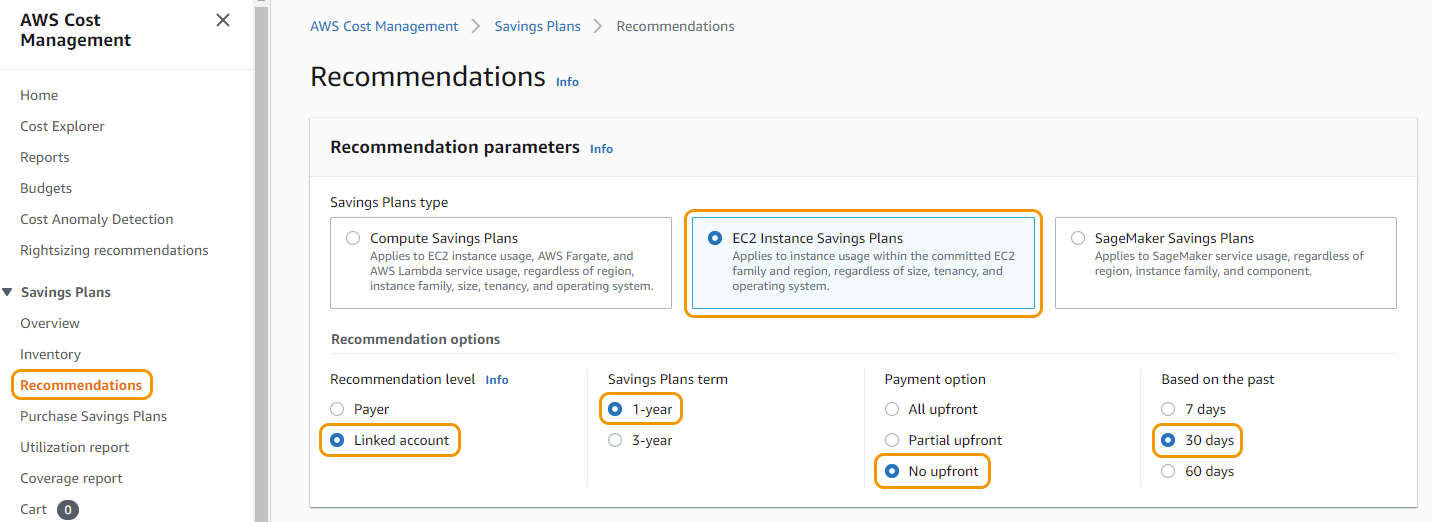Select SageMaker Savings Plans type

pyautogui.click(x=1077, y=239)
